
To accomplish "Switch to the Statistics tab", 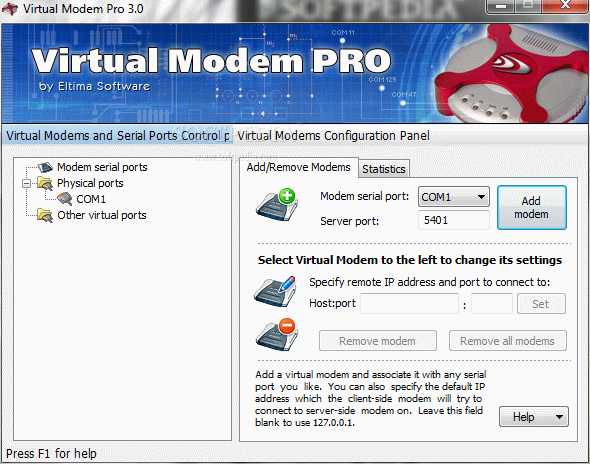I will [x=383, y=169].
